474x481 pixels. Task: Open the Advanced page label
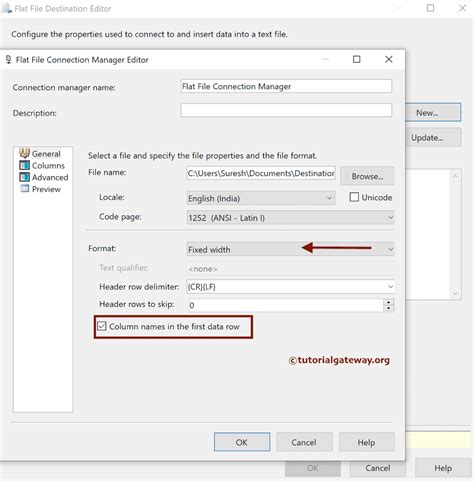click(50, 177)
